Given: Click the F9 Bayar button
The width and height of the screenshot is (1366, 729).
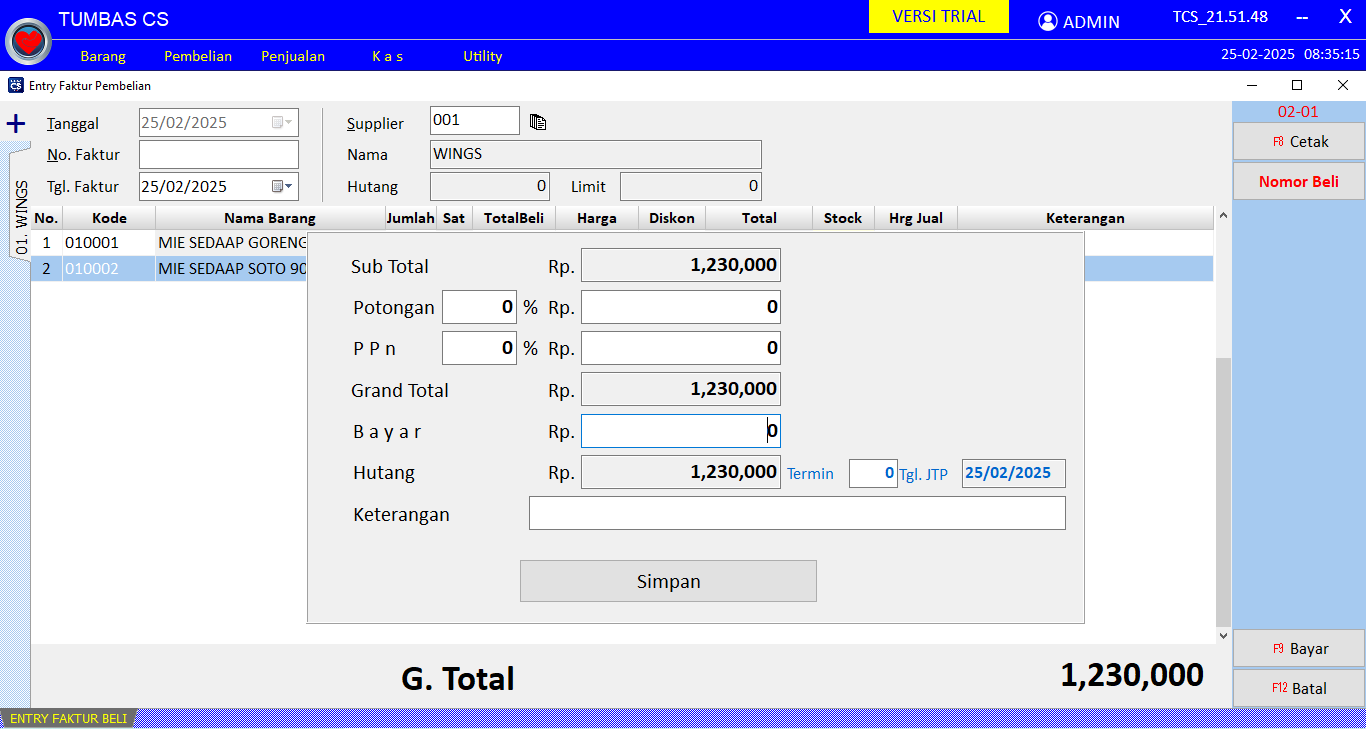Looking at the screenshot, I should (x=1298, y=648).
